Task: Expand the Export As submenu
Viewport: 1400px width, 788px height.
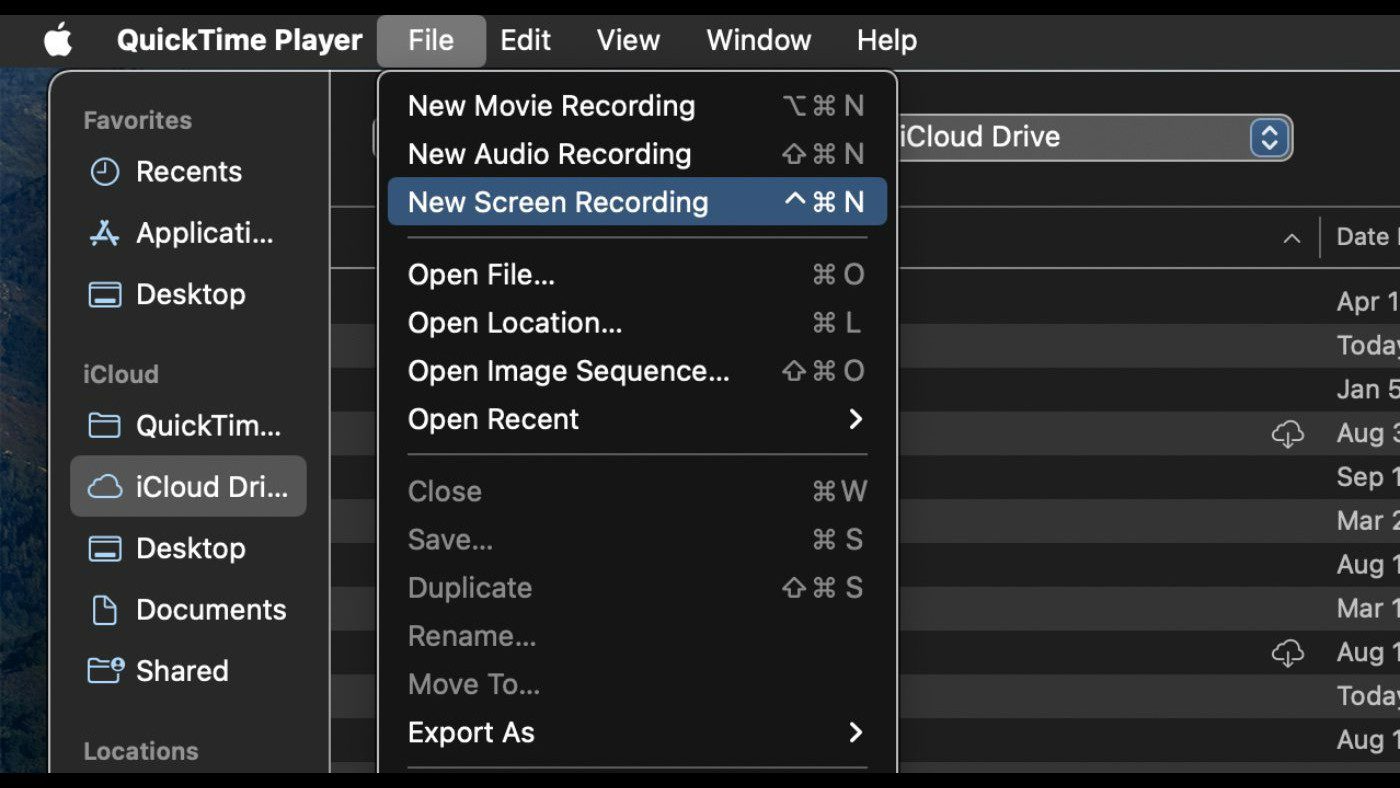Action: point(855,733)
